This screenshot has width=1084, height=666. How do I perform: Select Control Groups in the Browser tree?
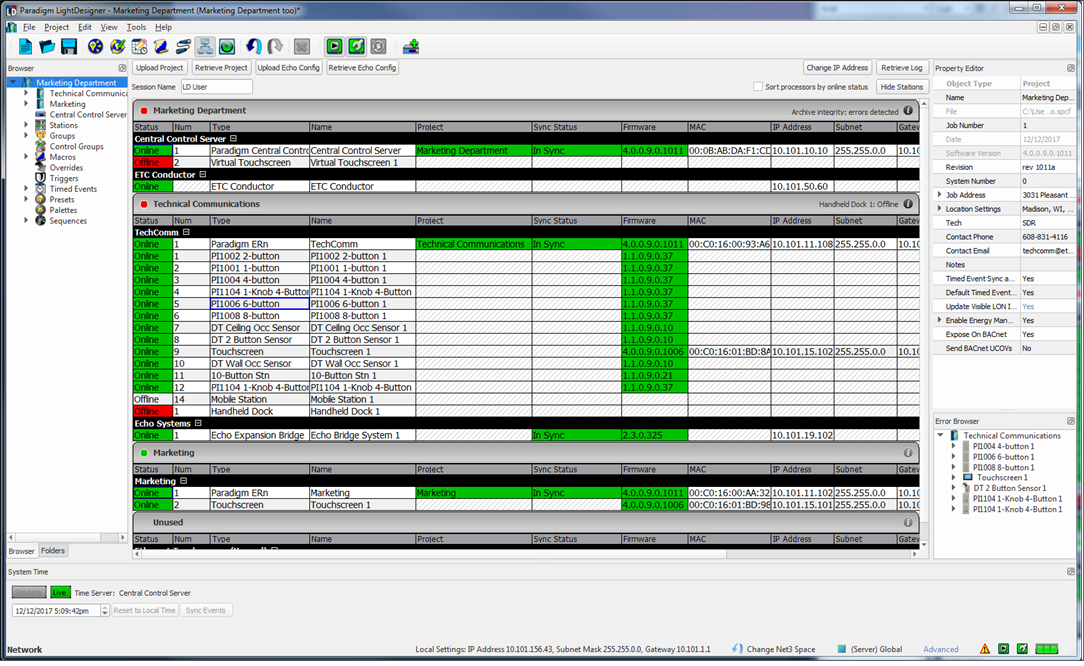(x=76, y=147)
